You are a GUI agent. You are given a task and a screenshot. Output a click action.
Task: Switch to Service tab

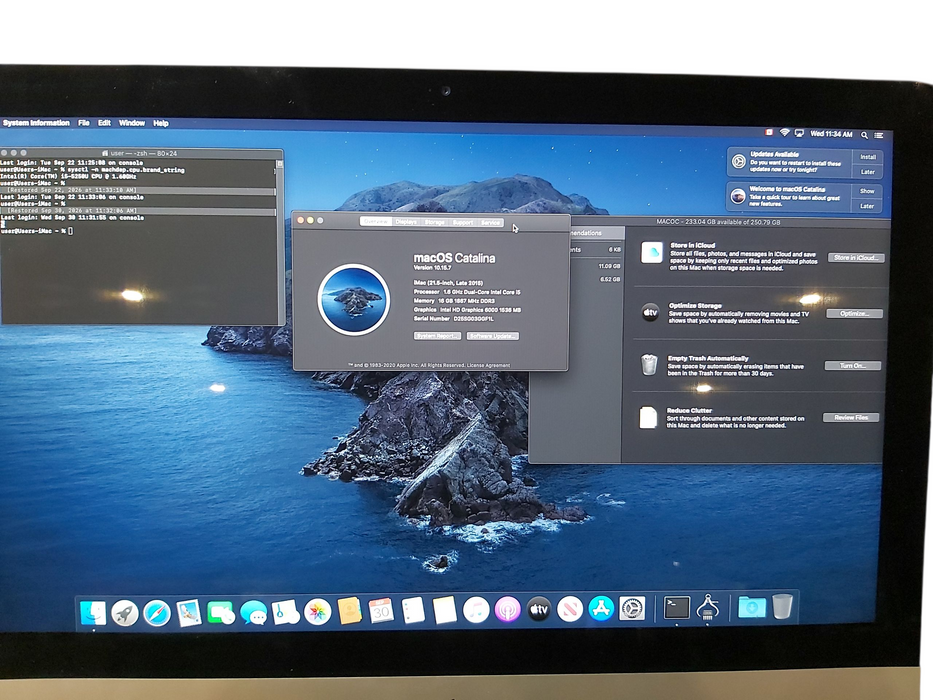click(x=490, y=223)
